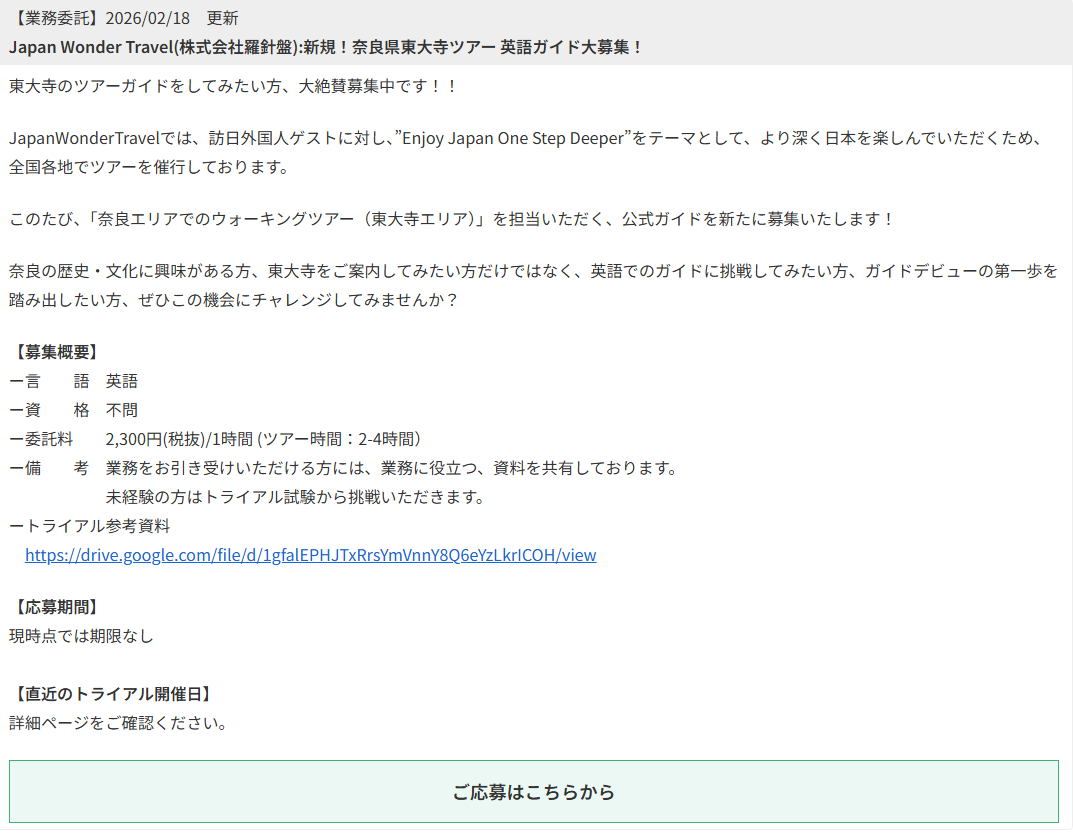Click the 詳細ページをご確認ください text
The image size is (1073, 835).
tap(118, 722)
